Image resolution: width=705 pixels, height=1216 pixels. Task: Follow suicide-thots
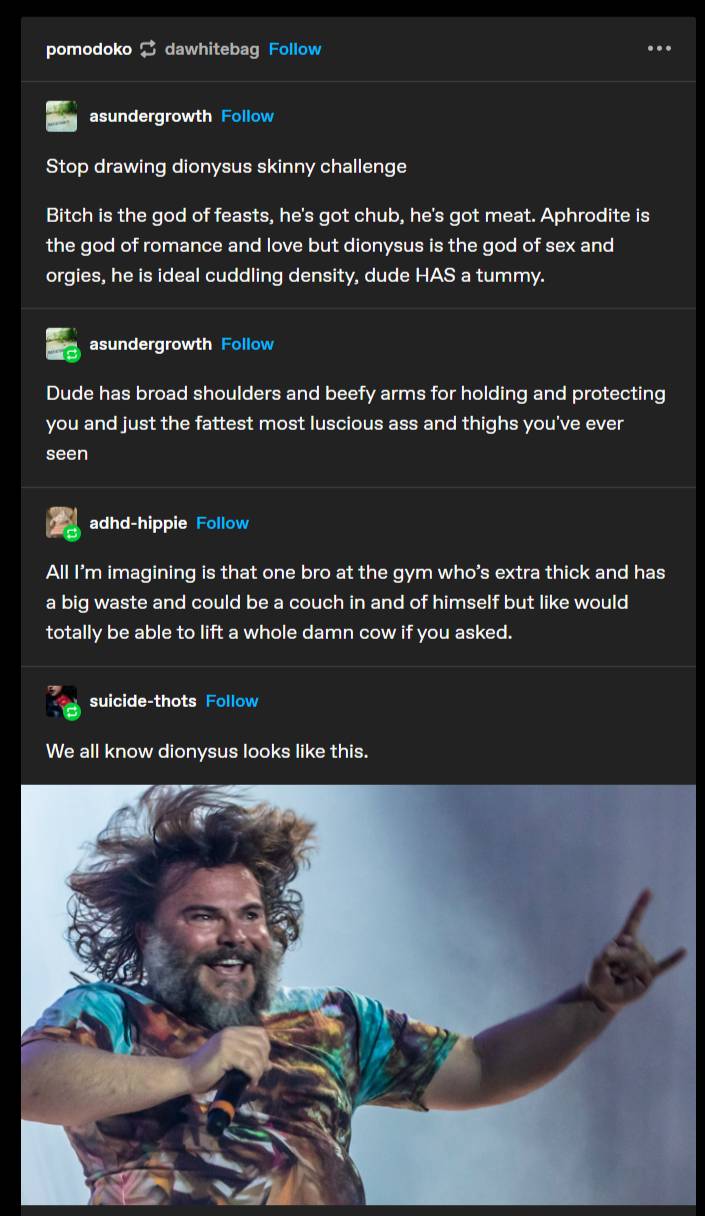click(x=232, y=701)
